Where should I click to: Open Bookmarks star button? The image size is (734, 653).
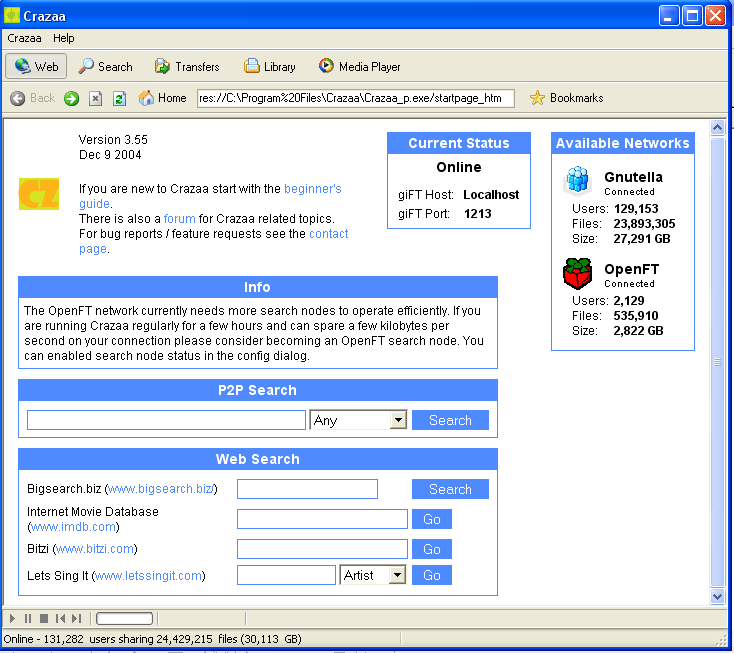566,98
